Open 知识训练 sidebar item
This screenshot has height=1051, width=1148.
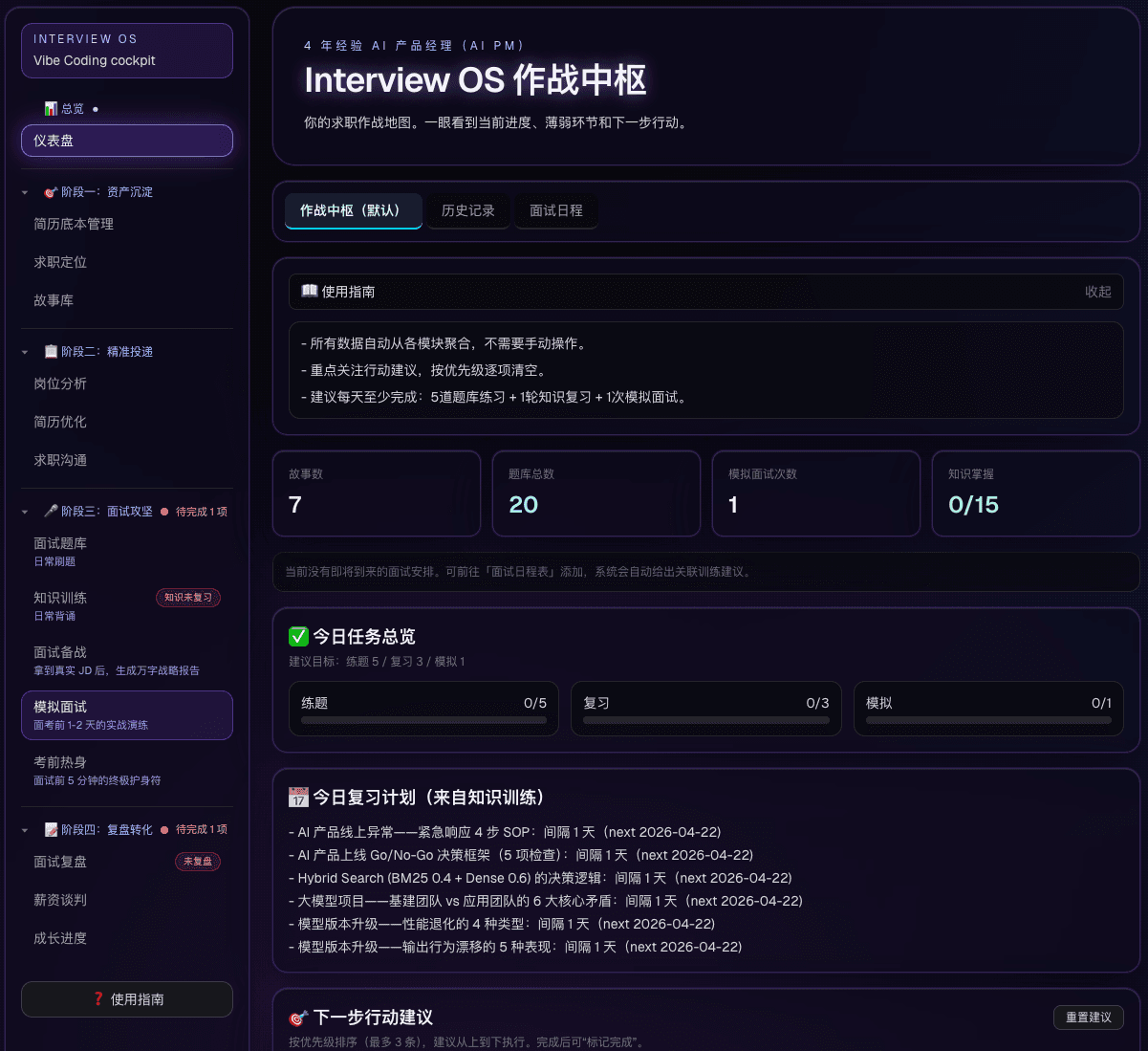(x=127, y=606)
